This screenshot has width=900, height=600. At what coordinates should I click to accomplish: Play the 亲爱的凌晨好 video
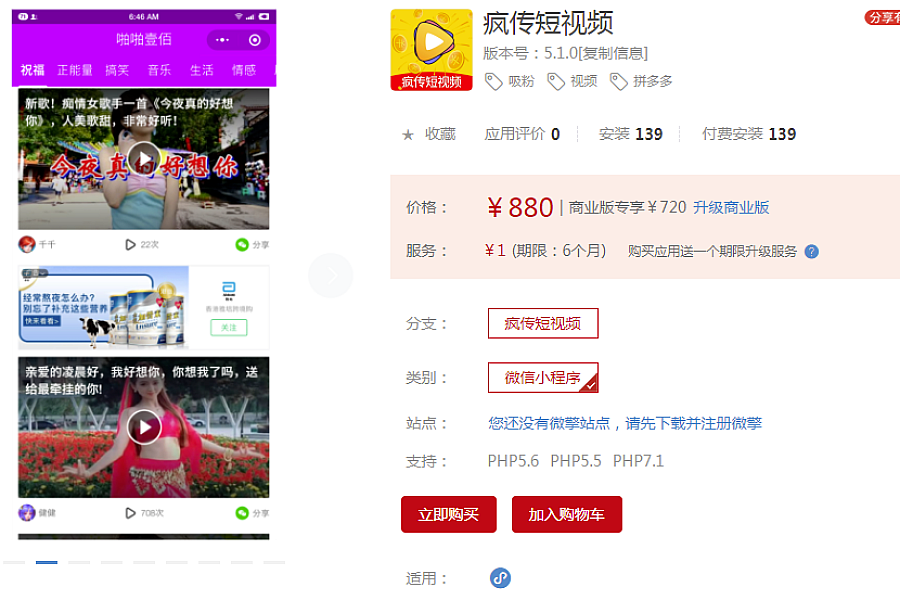(143, 427)
